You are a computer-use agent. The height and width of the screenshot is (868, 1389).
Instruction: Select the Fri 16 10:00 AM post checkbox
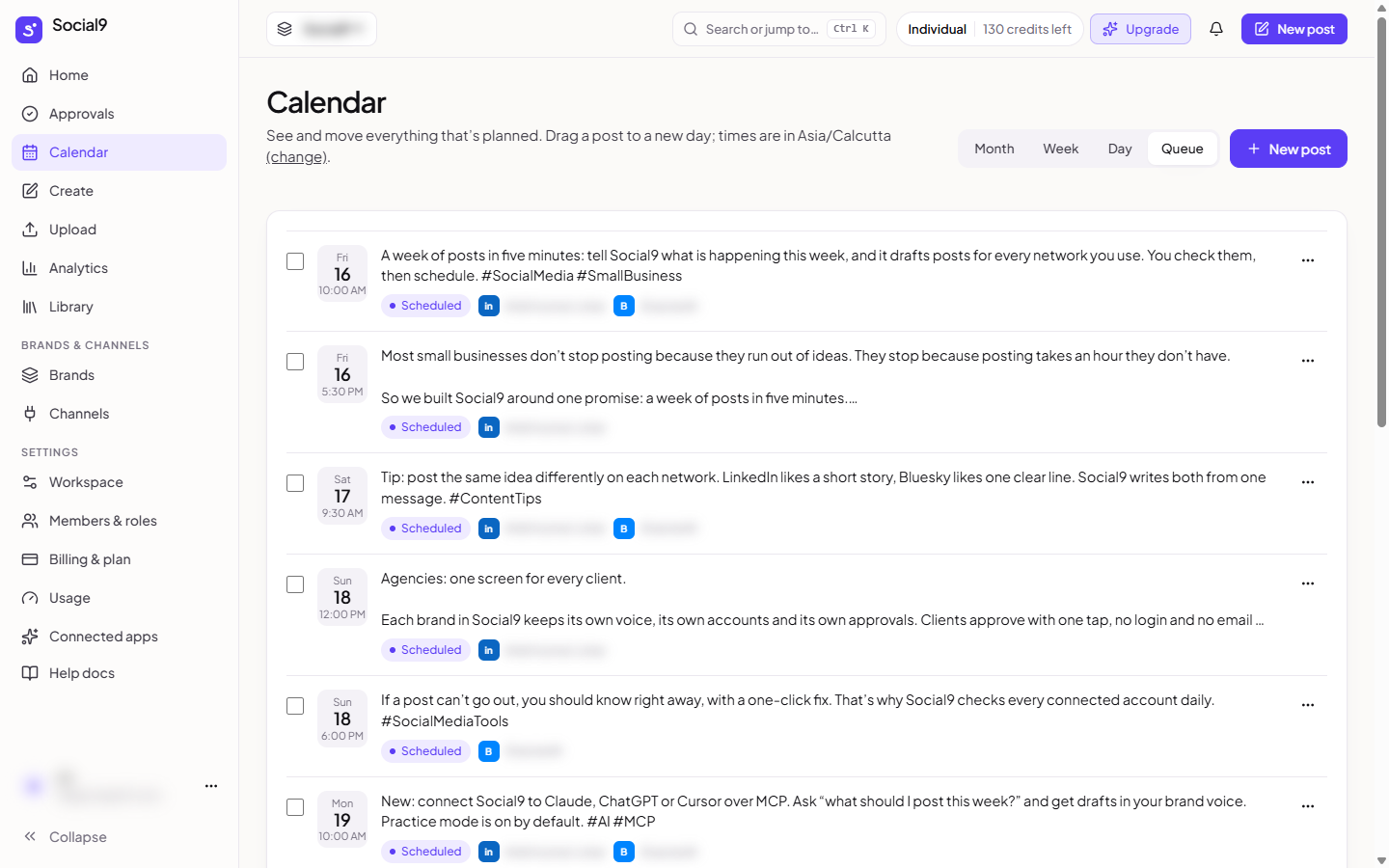pyautogui.click(x=295, y=261)
